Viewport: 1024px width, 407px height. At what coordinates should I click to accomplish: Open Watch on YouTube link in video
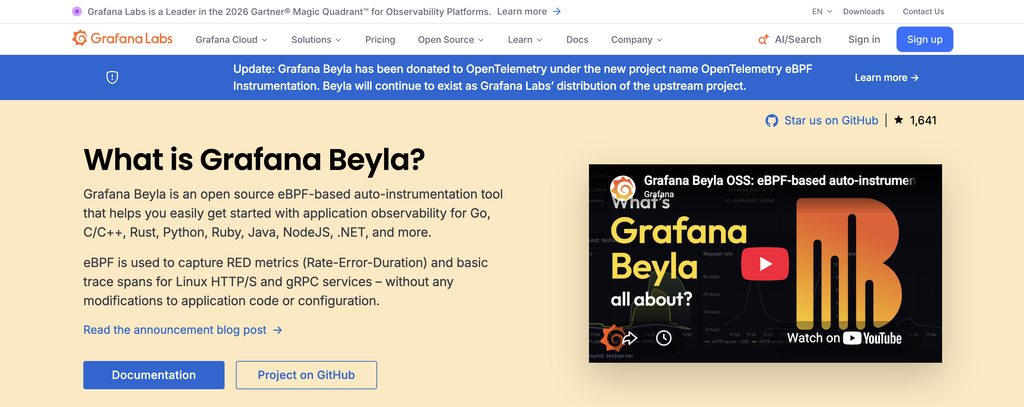[844, 338]
